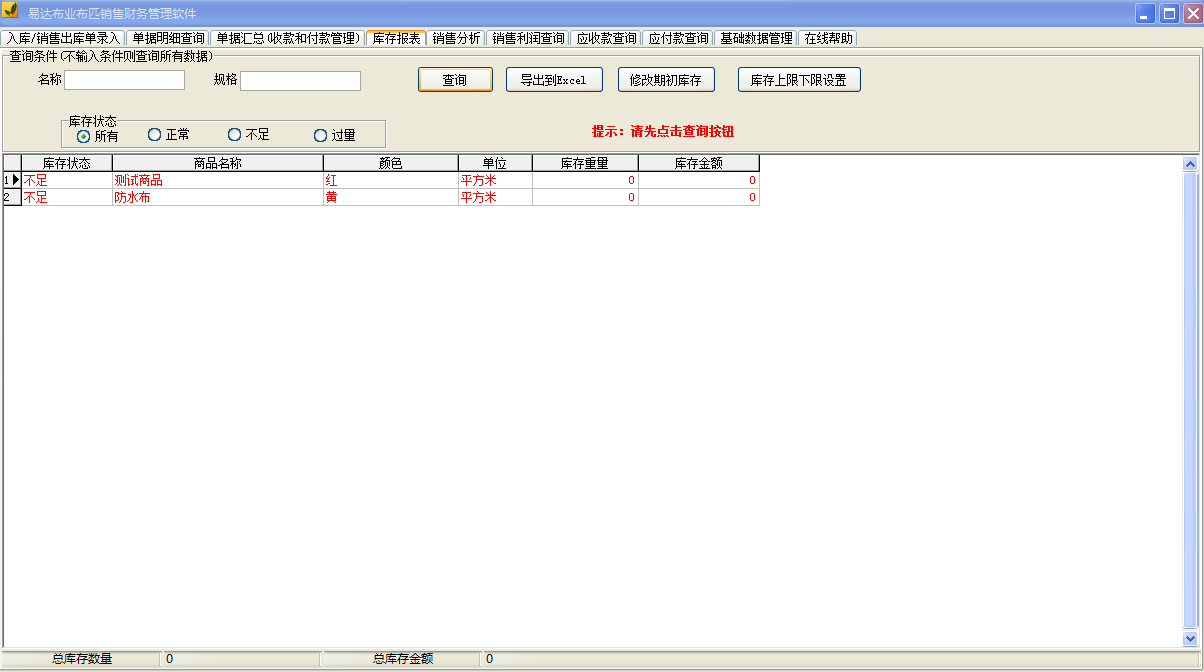Click the 导出到Excel button
The image size is (1204, 672).
(x=554, y=80)
